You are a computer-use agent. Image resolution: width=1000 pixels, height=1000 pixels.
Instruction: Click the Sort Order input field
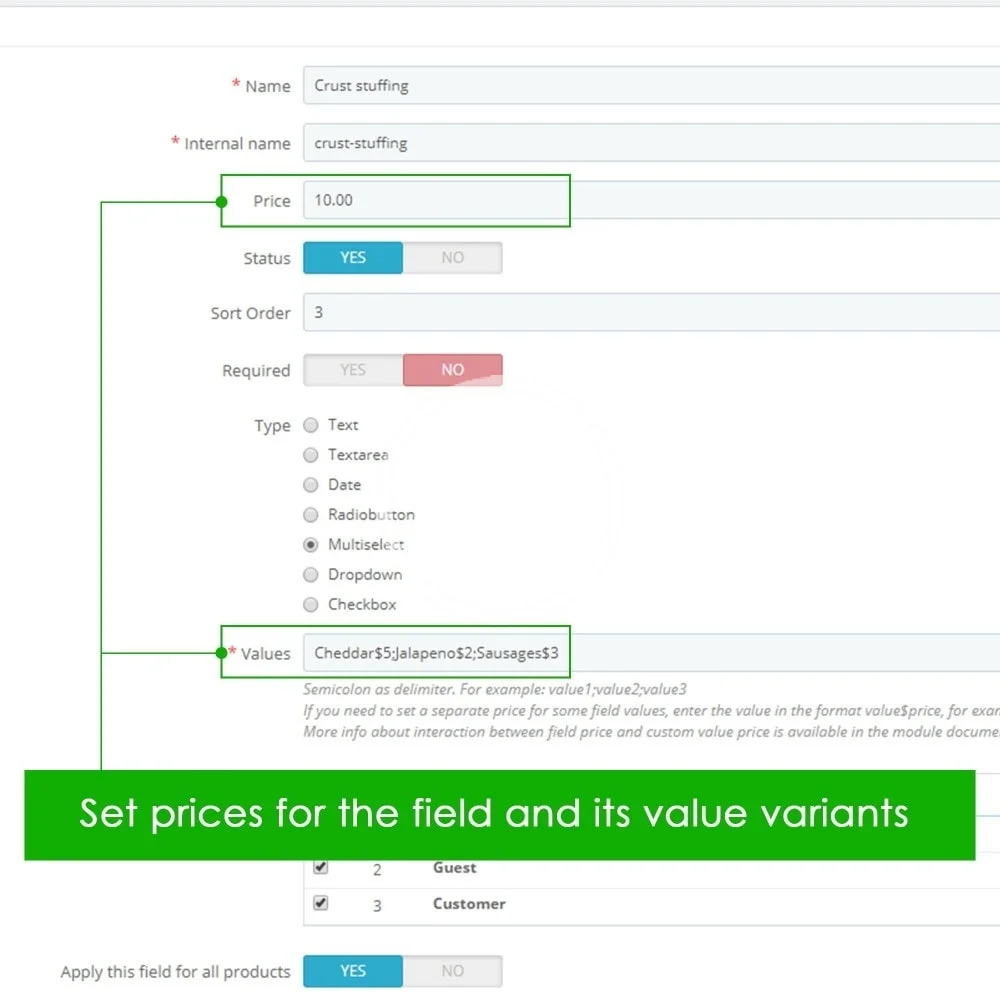point(650,312)
